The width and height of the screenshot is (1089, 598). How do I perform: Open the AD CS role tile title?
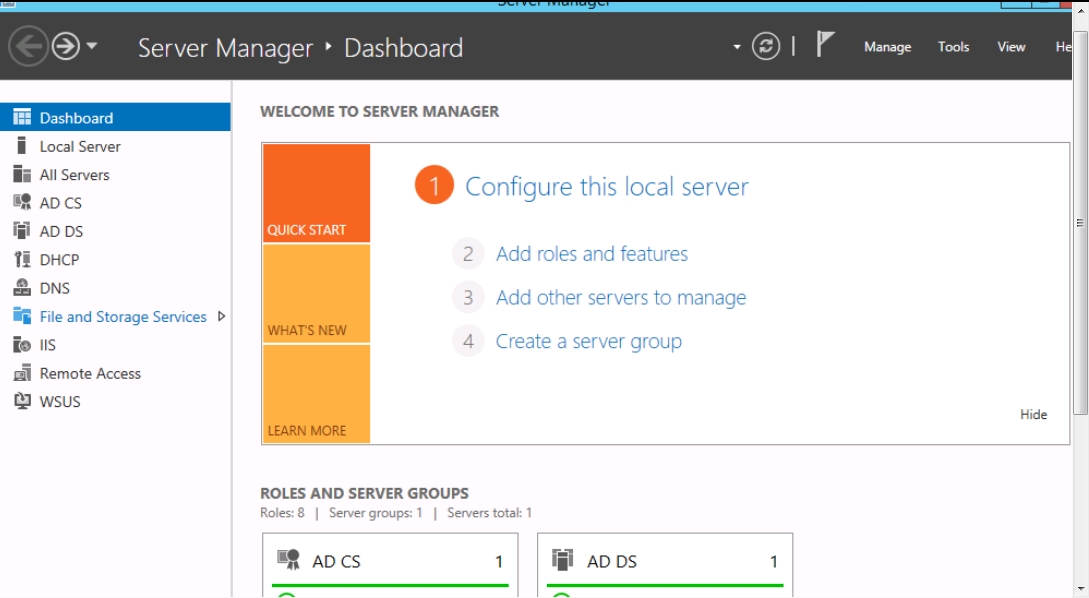pyautogui.click(x=336, y=561)
